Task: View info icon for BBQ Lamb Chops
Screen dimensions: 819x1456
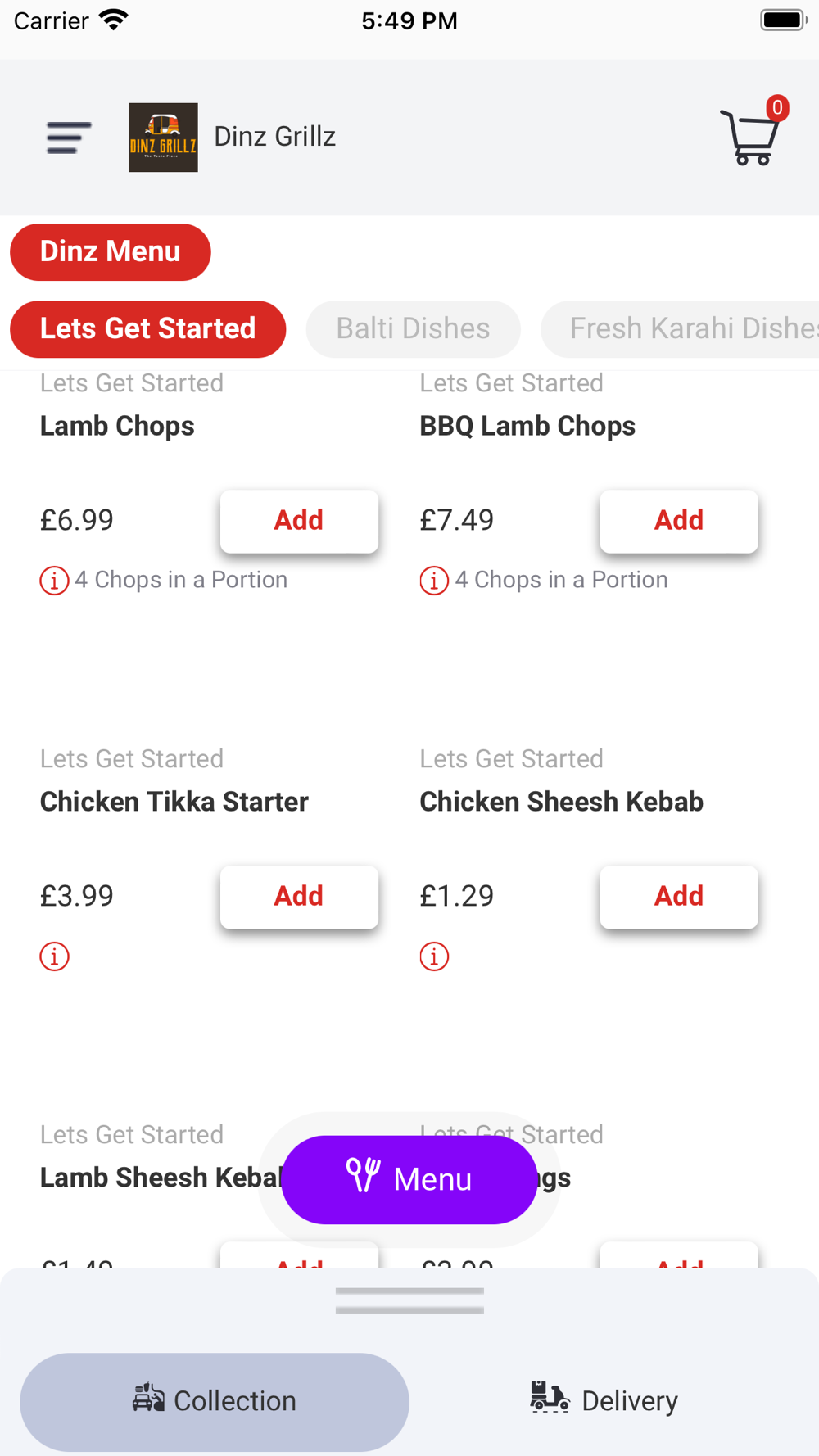Action: coord(434,581)
